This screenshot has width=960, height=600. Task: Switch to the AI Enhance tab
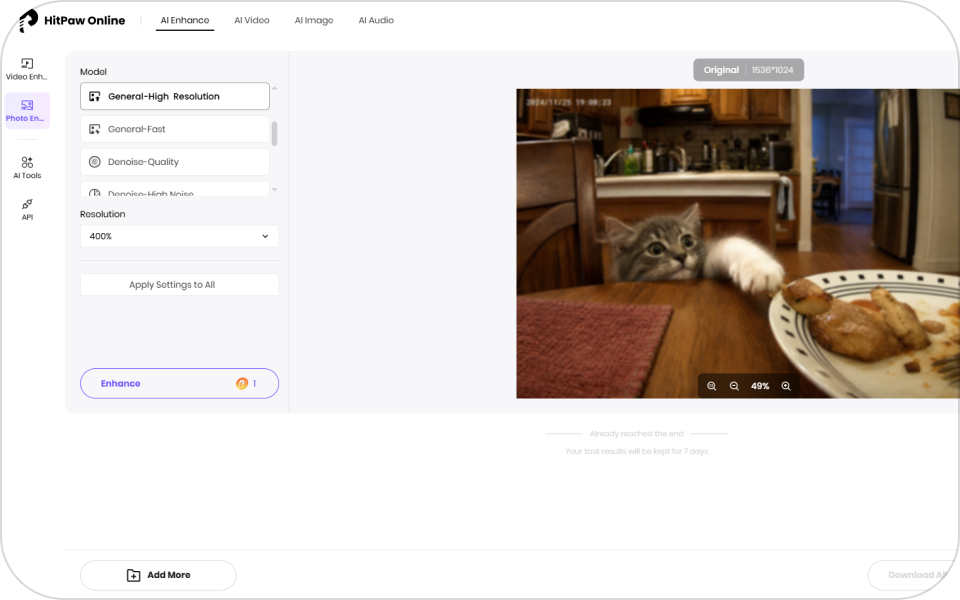click(x=185, y=20)
